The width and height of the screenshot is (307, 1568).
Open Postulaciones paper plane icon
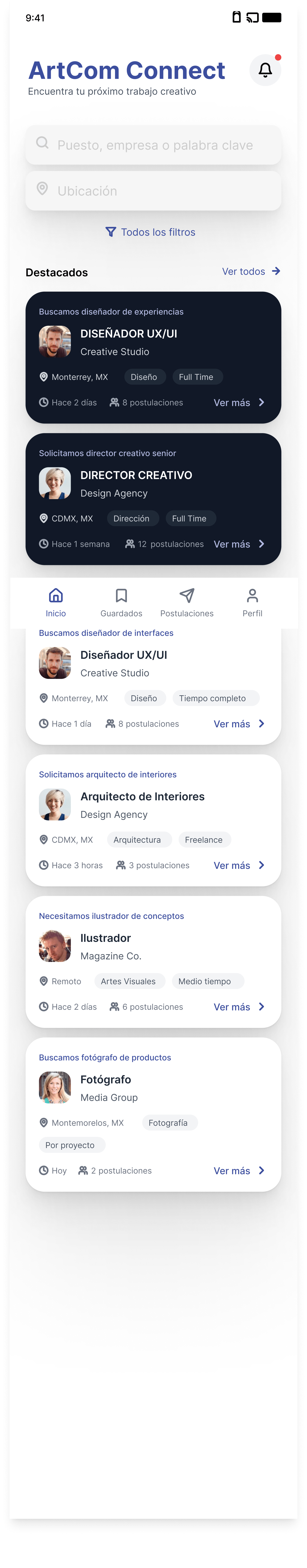(187, 595)
